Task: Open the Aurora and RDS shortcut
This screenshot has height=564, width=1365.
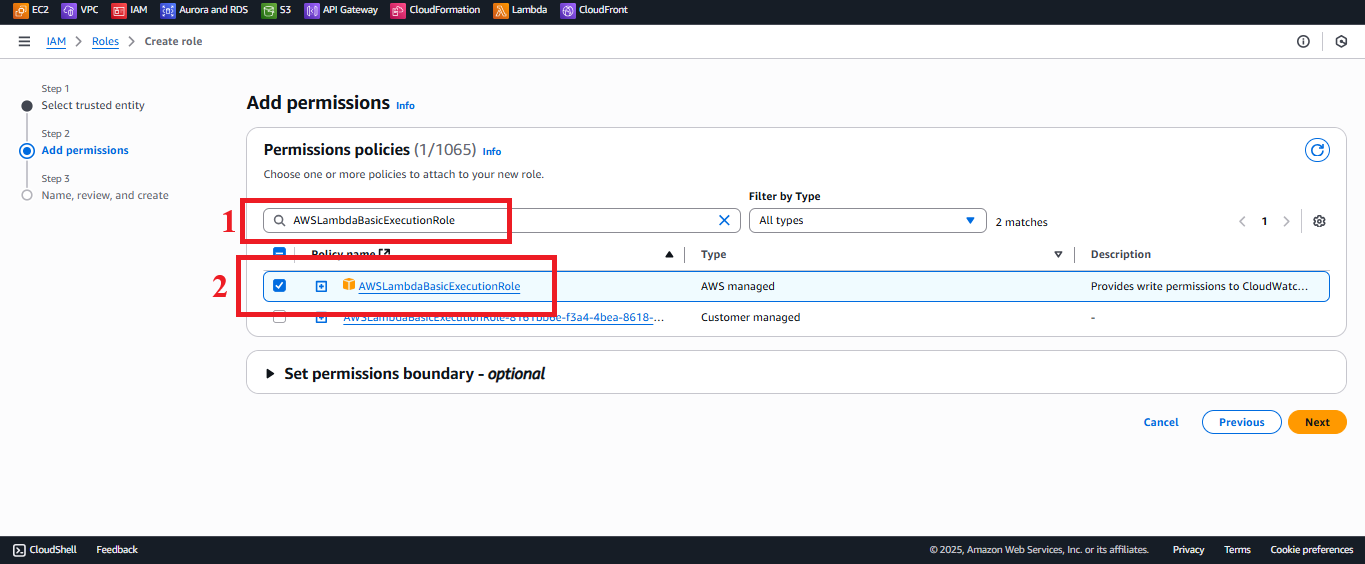Action: click(x=204, y=10)
